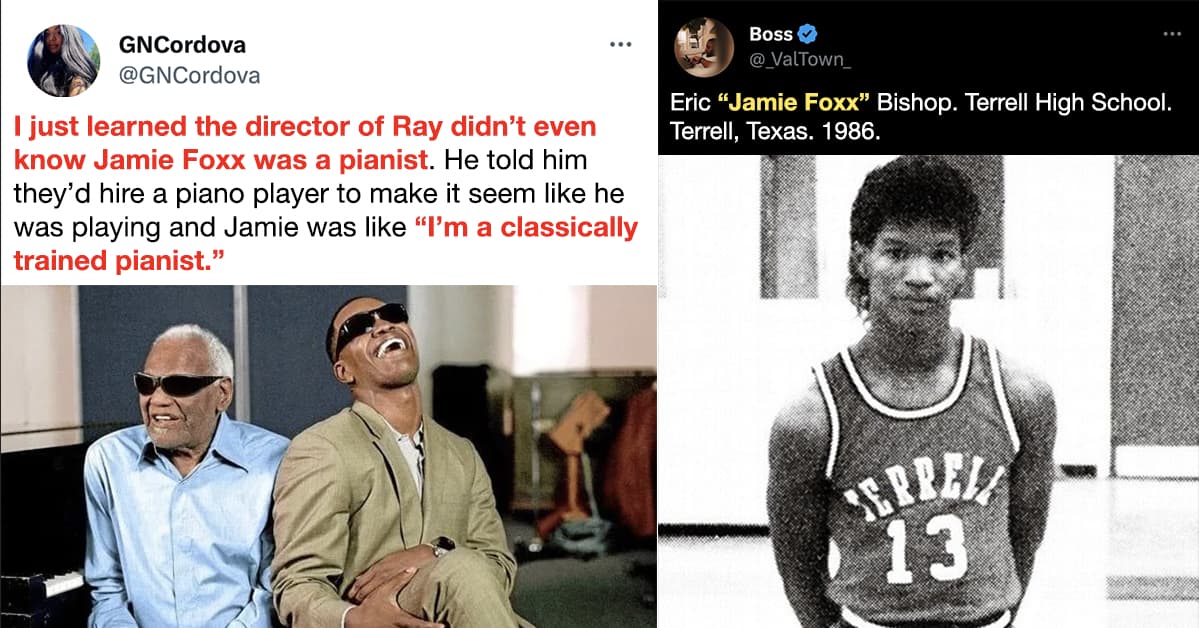Click the "Terrell, Texas. 1986." text line
This screenshot has height=628, width=1199.
[x=770, y=133]
